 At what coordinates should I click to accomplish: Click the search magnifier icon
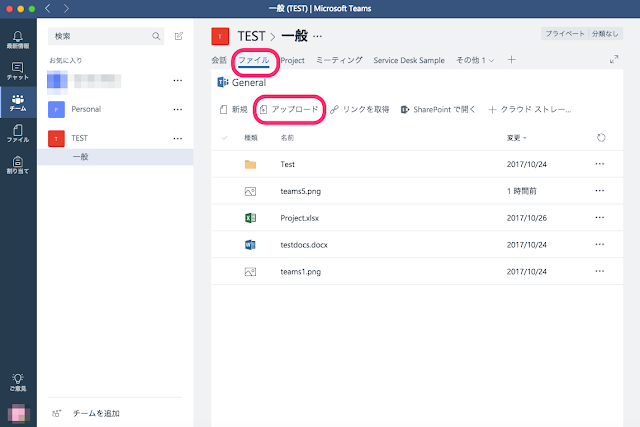[x=156, y=36]
